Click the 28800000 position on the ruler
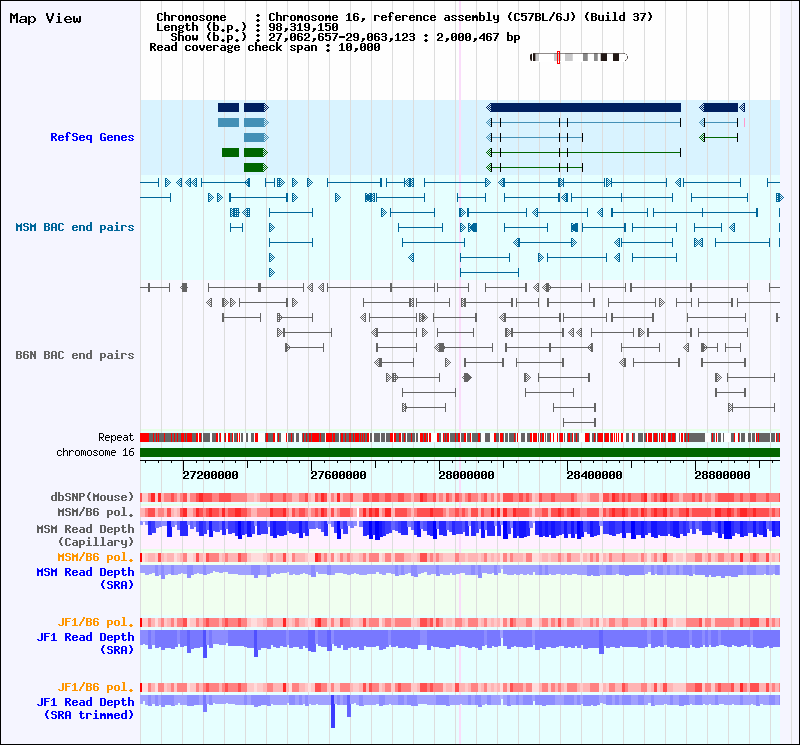This screenshot has width=800, height=745. point(722,475)
